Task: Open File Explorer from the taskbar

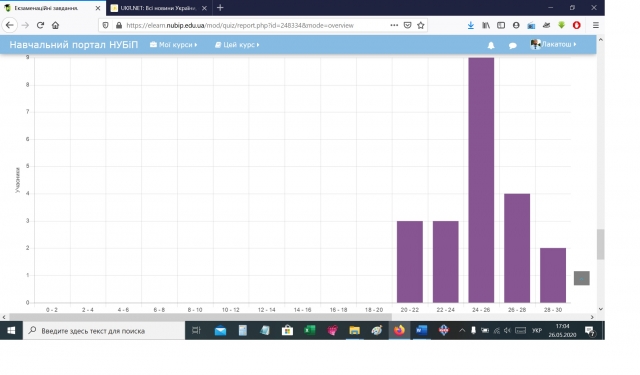Action: point(354,331)
